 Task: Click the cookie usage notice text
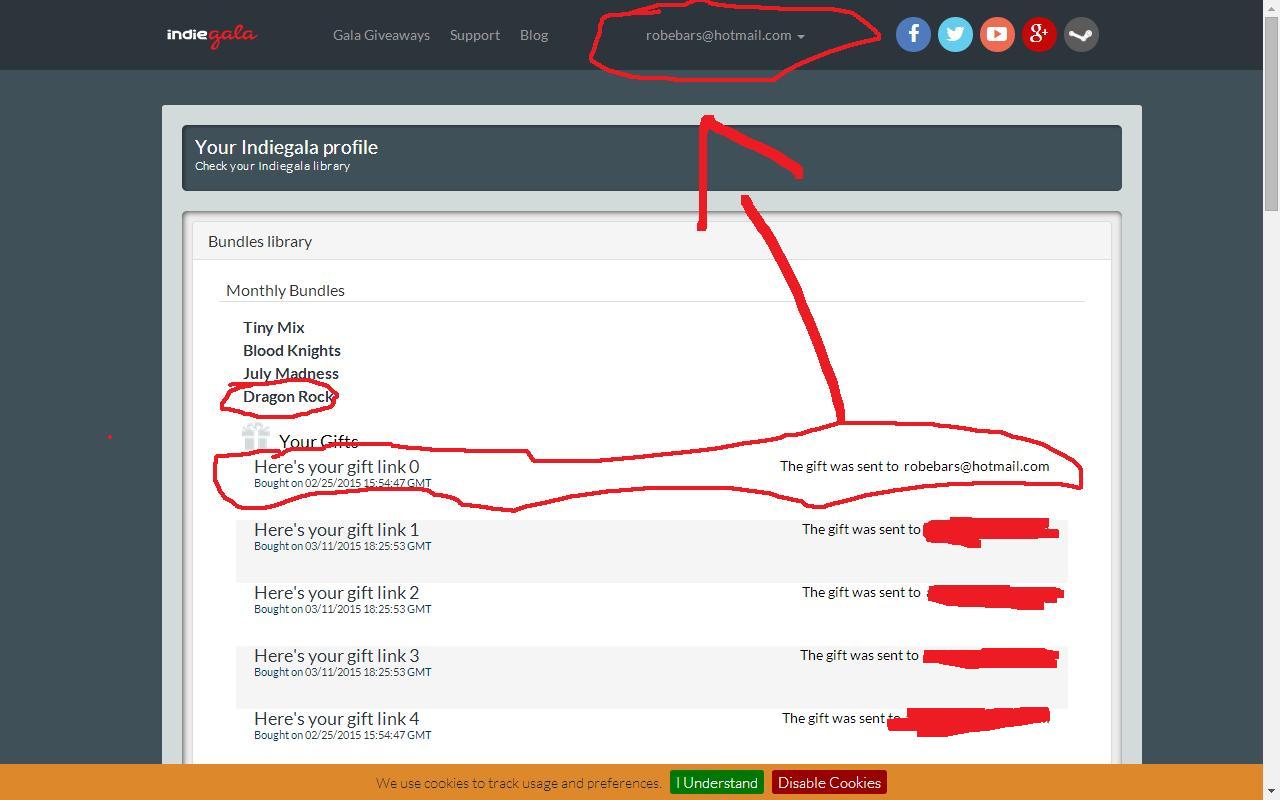click(x=519, y=783)
